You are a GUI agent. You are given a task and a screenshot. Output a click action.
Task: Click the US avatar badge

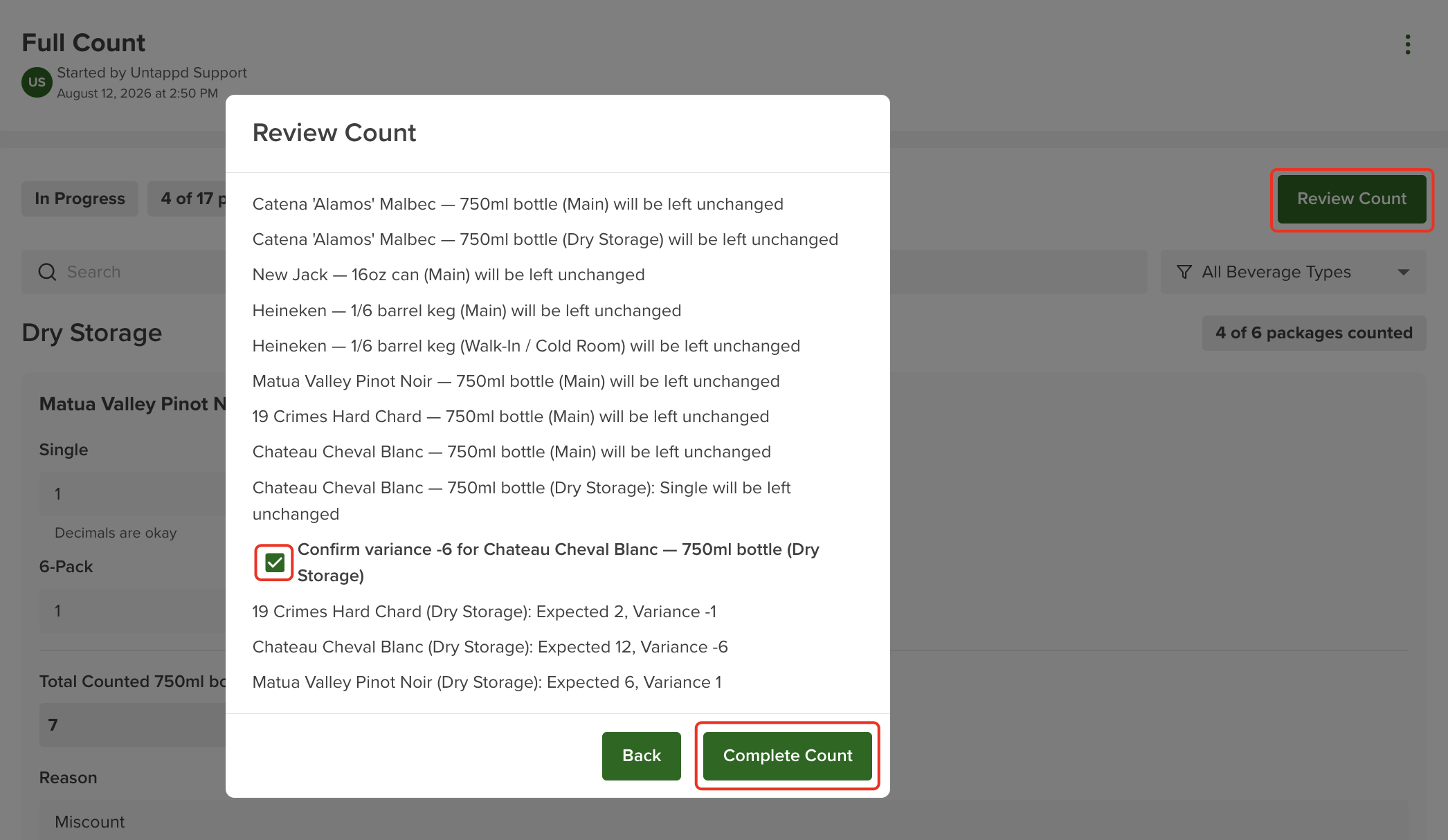(37, 82)
